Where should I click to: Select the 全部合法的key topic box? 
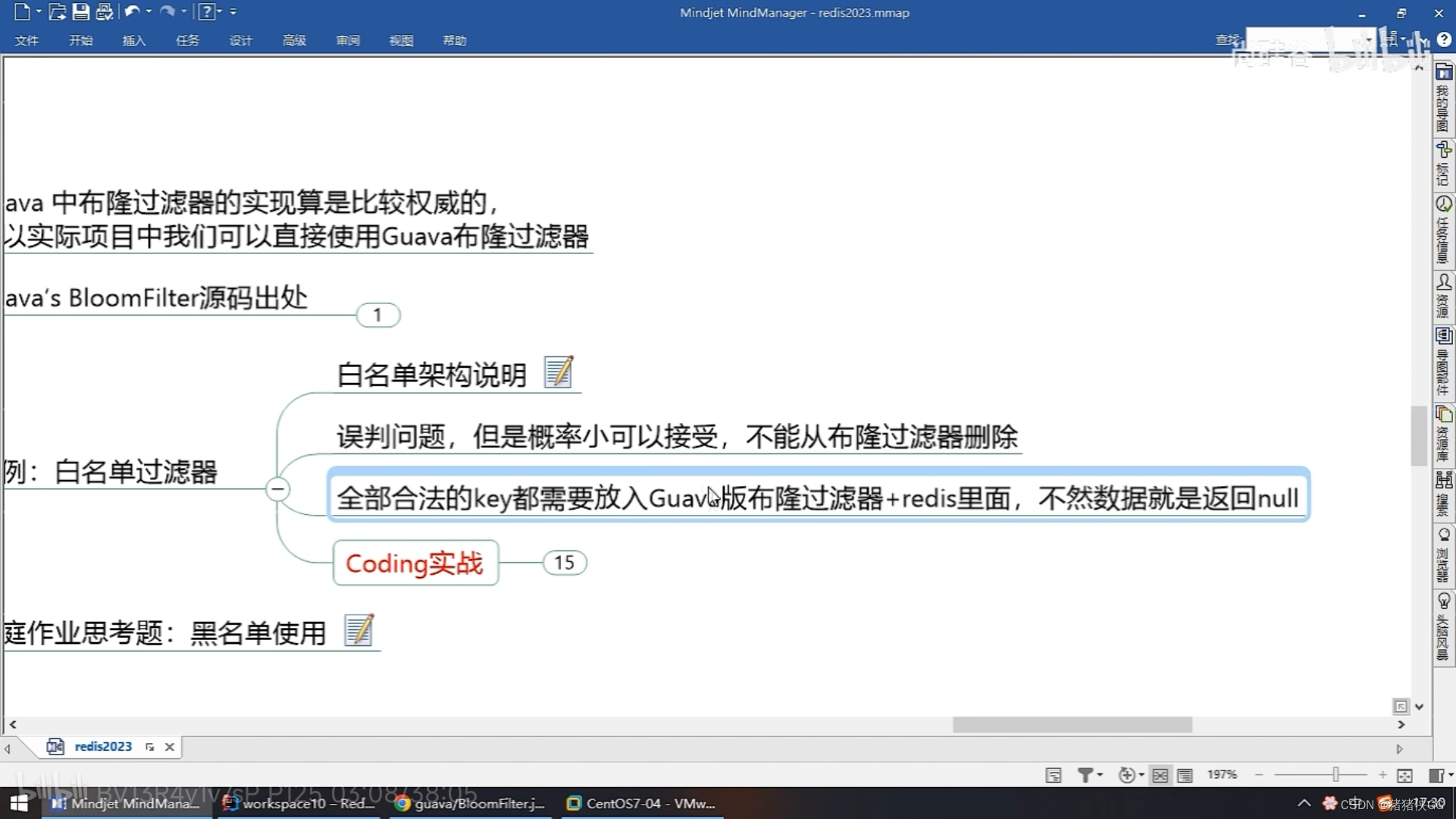tap(818, 495)
